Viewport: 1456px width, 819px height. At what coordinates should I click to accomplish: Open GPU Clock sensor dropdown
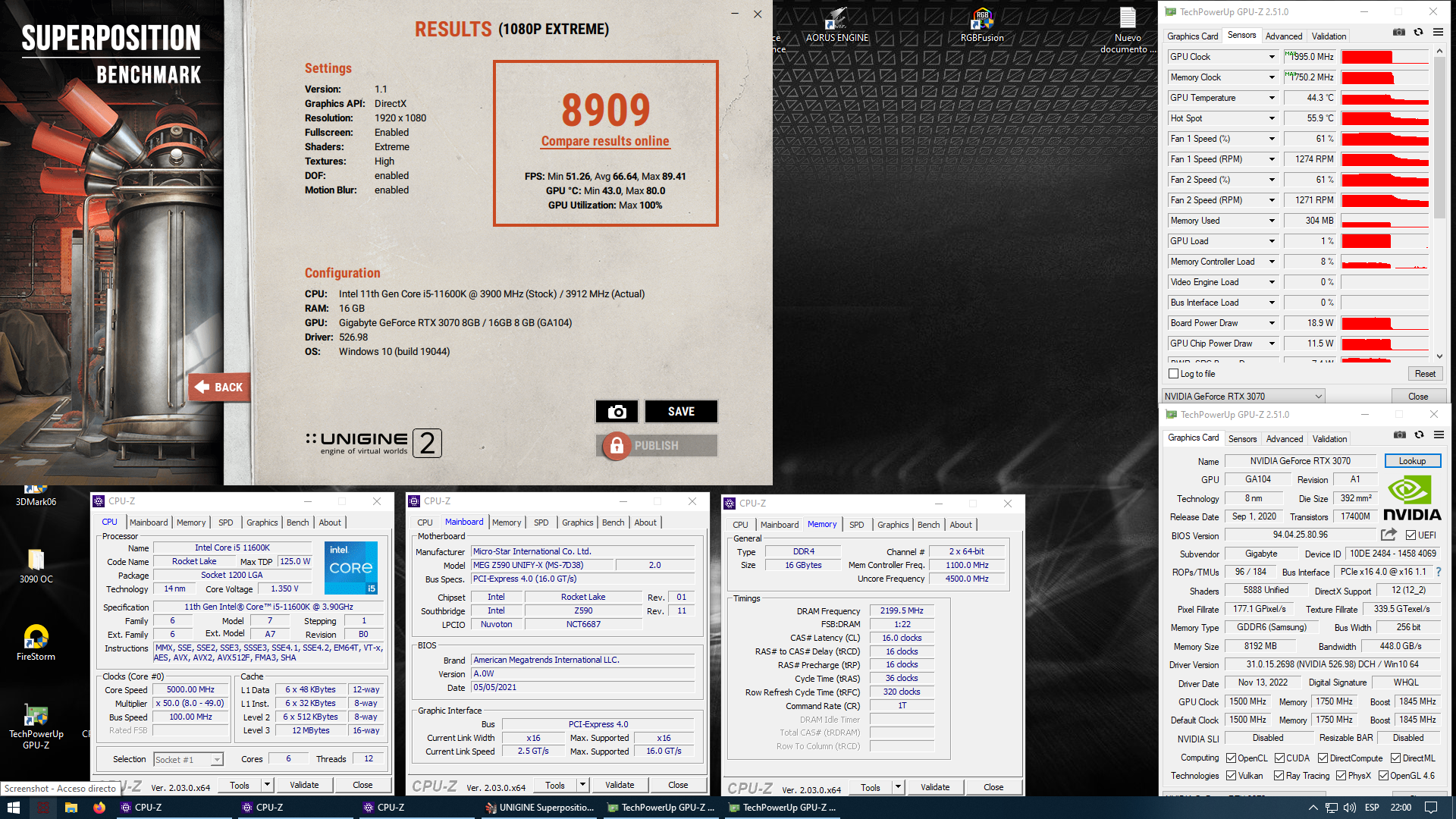(1272, 57)
